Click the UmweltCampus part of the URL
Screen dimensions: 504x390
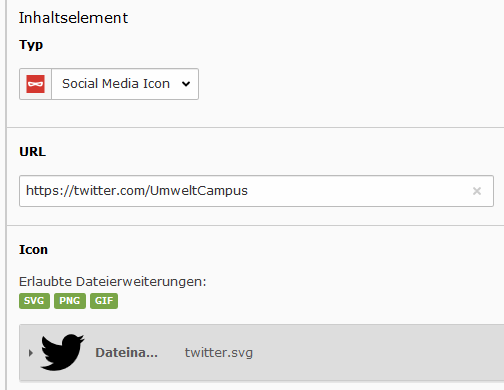[x=199, y=191]
